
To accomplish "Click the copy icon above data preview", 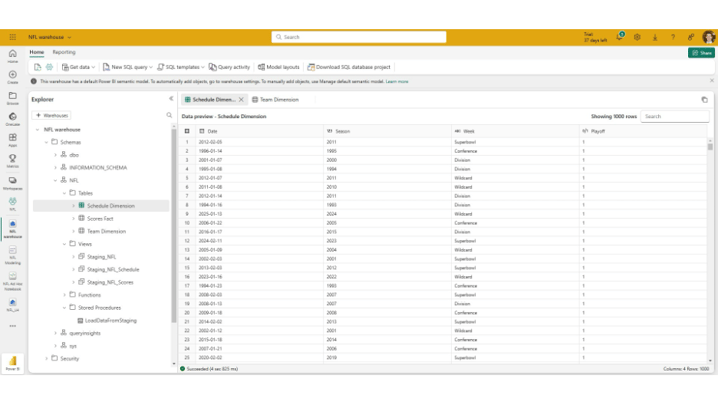I will pos(704,99).
